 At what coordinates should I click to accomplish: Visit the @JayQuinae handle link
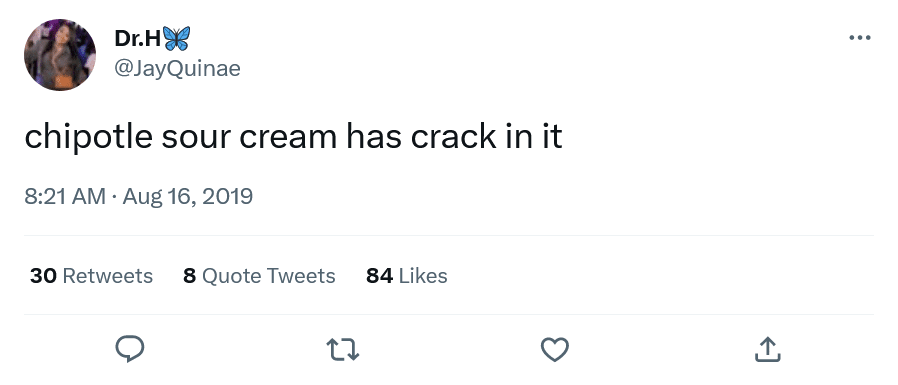pos(178,68)
